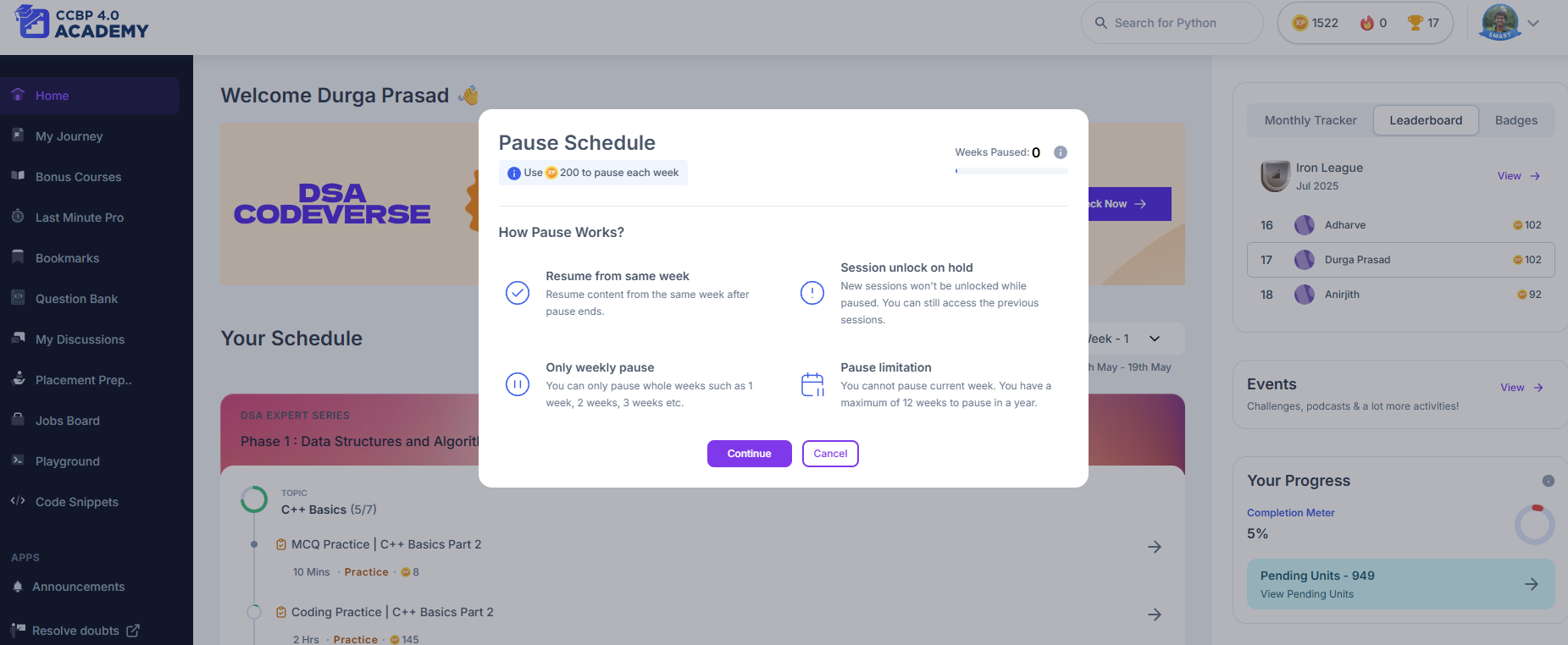Viewport: 1568px width, 645px height.
Task: Click the CCBP 4.0 Academy logo
Action: (x=81, y=23)
